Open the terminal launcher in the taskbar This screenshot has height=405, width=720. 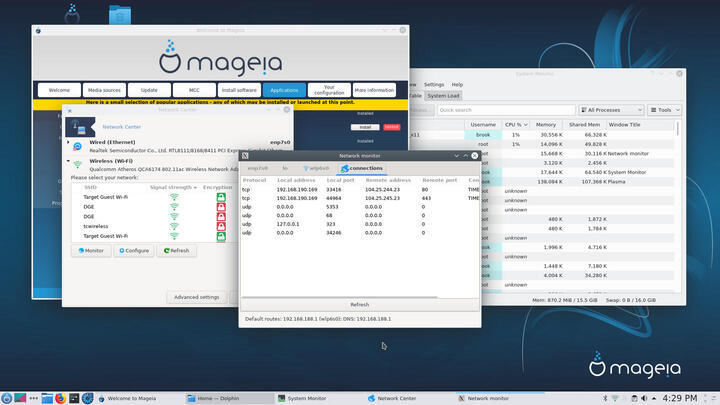(x=74, y=398)
